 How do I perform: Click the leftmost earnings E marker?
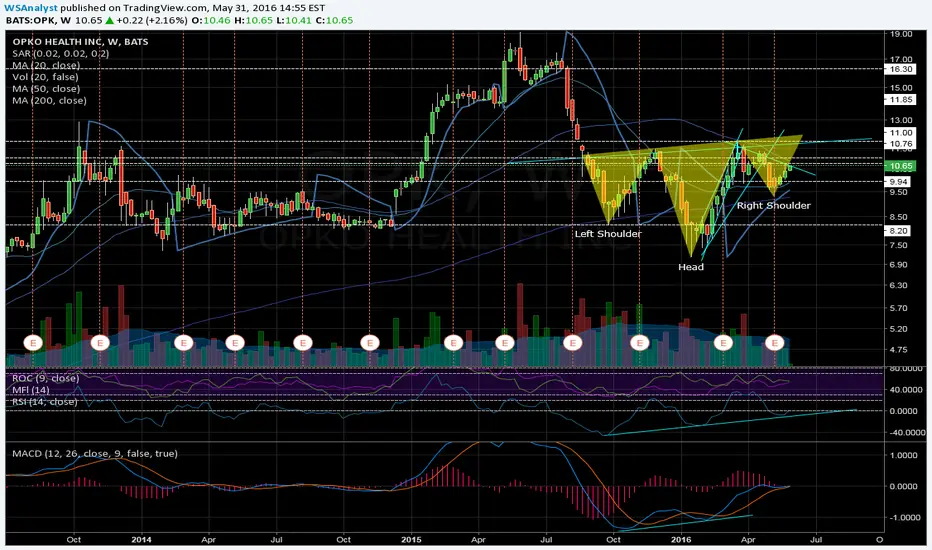pos(33,342)
